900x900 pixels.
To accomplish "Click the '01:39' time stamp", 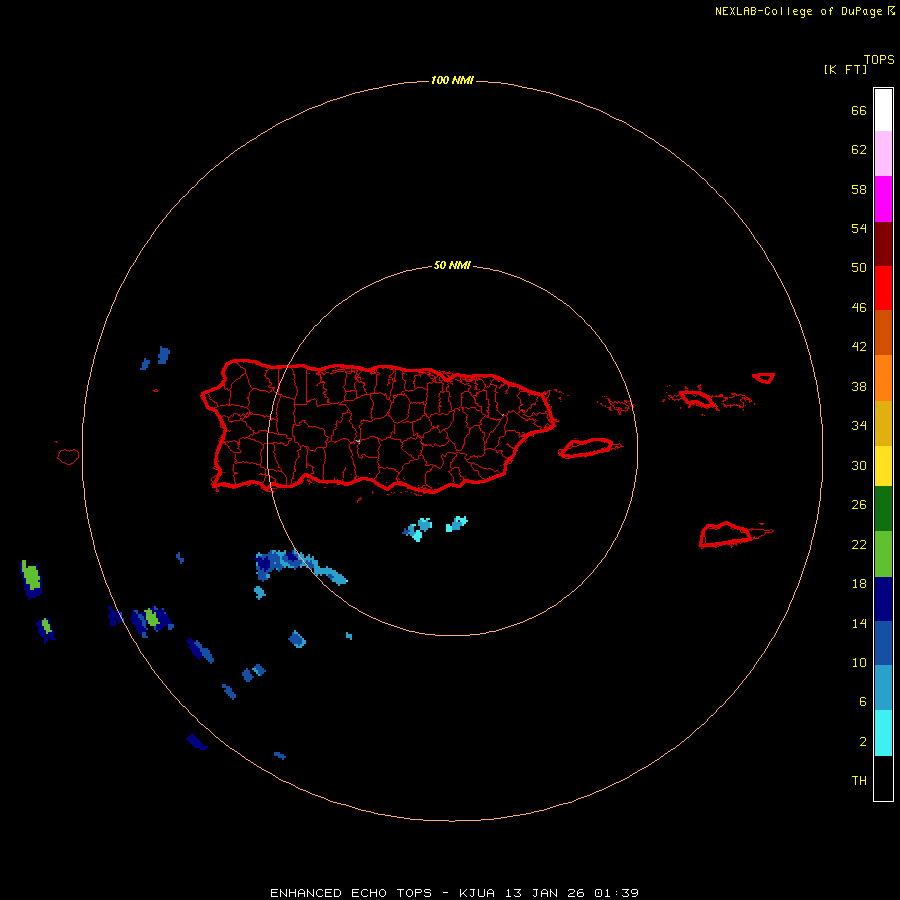I will [616, 893].
